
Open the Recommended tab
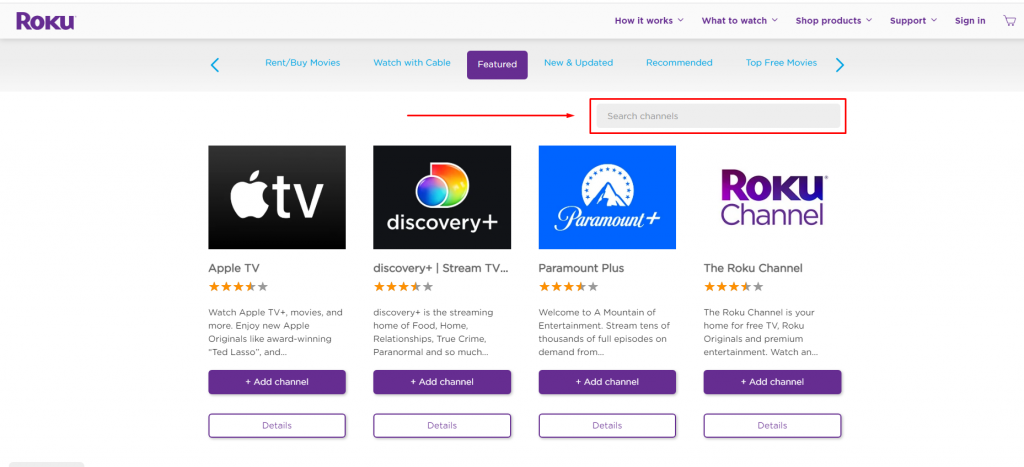click(x=679, y=63)
